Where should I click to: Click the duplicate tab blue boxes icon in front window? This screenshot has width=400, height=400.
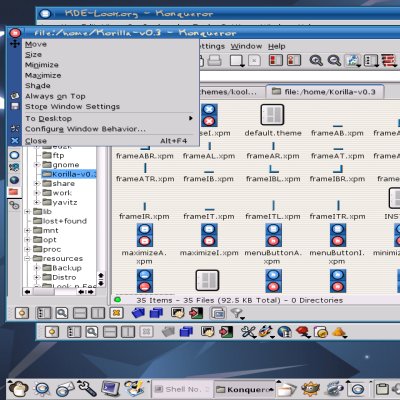138,313
